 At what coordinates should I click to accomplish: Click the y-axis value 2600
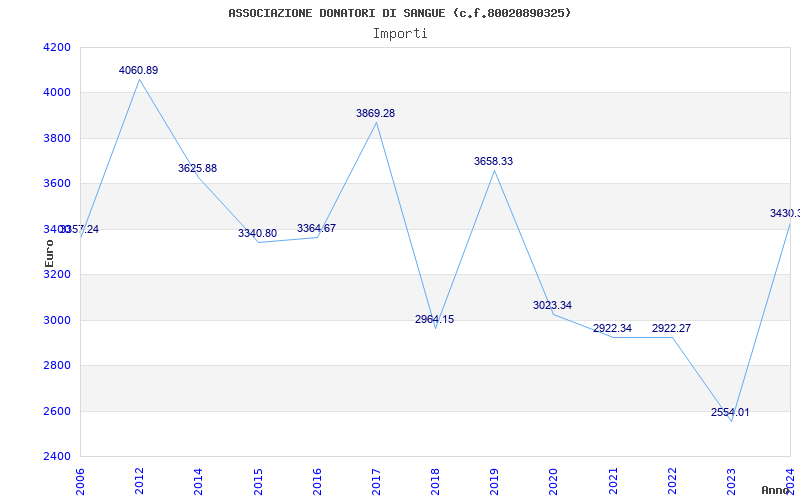pos(57,411)
